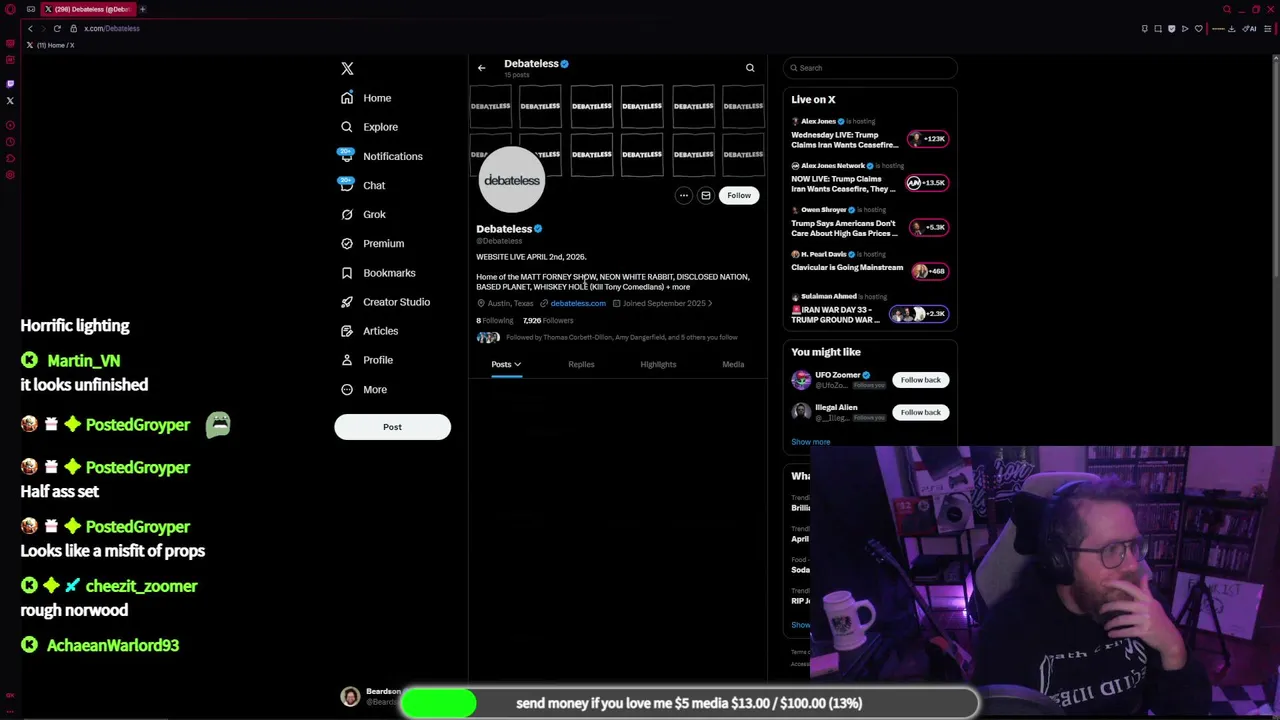Expand the Joined September 2025 chevron
The image size is (1280, 720).
point(710,303)
